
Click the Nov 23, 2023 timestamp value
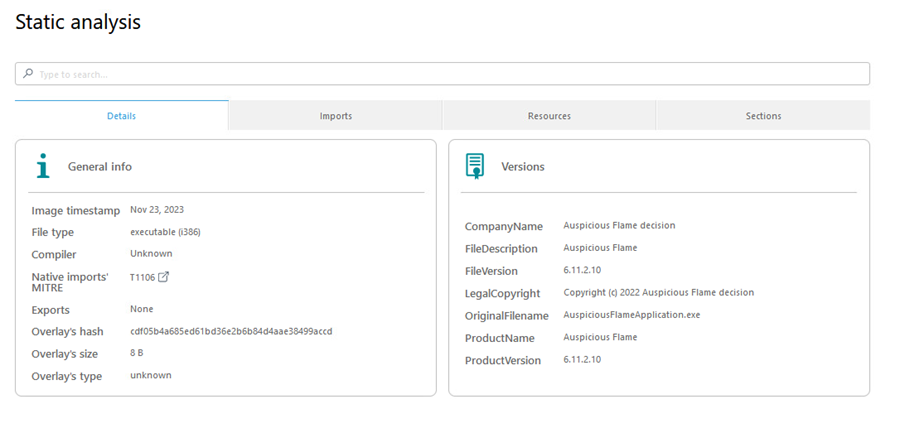tap(157, 210)
